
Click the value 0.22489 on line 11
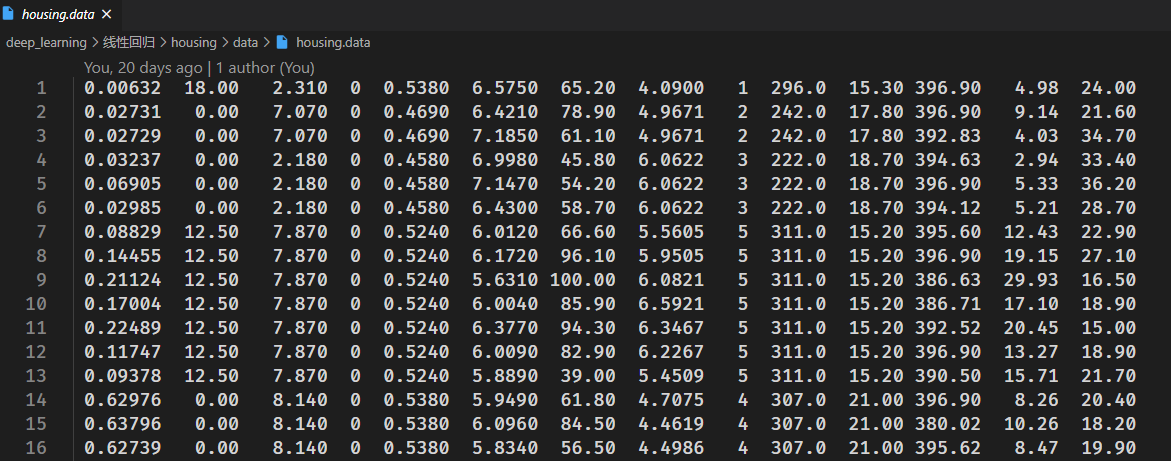122,327
